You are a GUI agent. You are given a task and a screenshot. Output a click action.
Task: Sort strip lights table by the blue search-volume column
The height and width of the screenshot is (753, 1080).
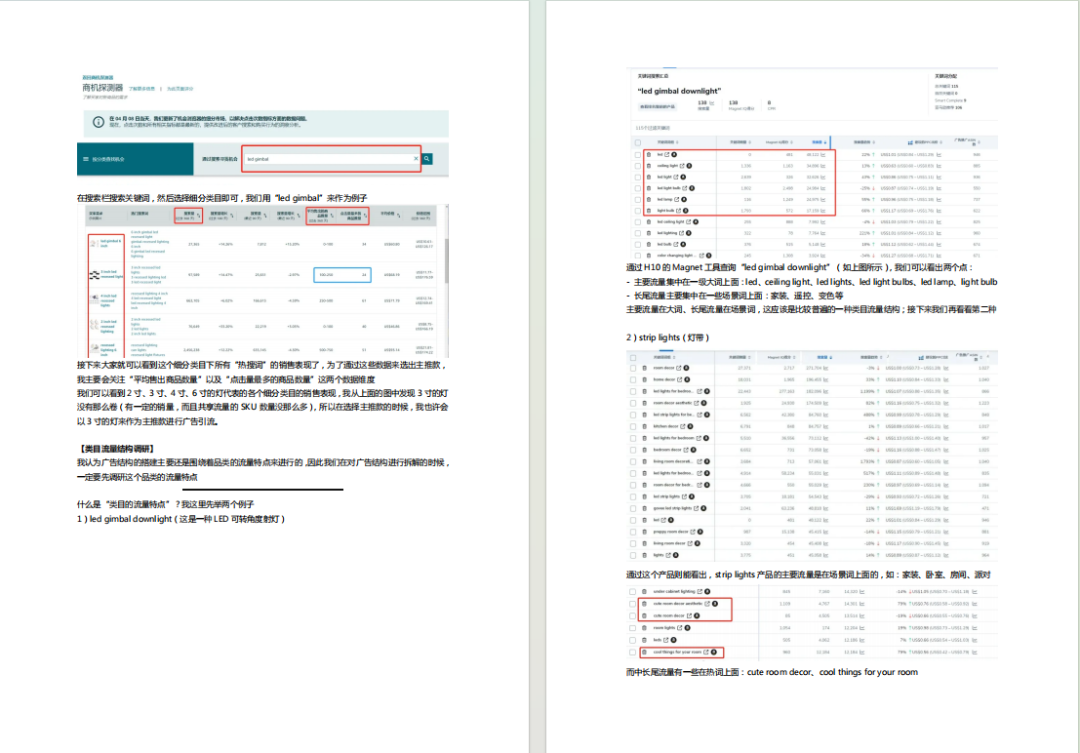click(824, 358)
